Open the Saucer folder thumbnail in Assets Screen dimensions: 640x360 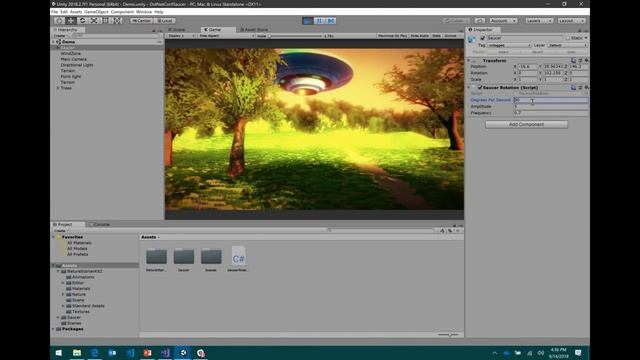(184, 256)
